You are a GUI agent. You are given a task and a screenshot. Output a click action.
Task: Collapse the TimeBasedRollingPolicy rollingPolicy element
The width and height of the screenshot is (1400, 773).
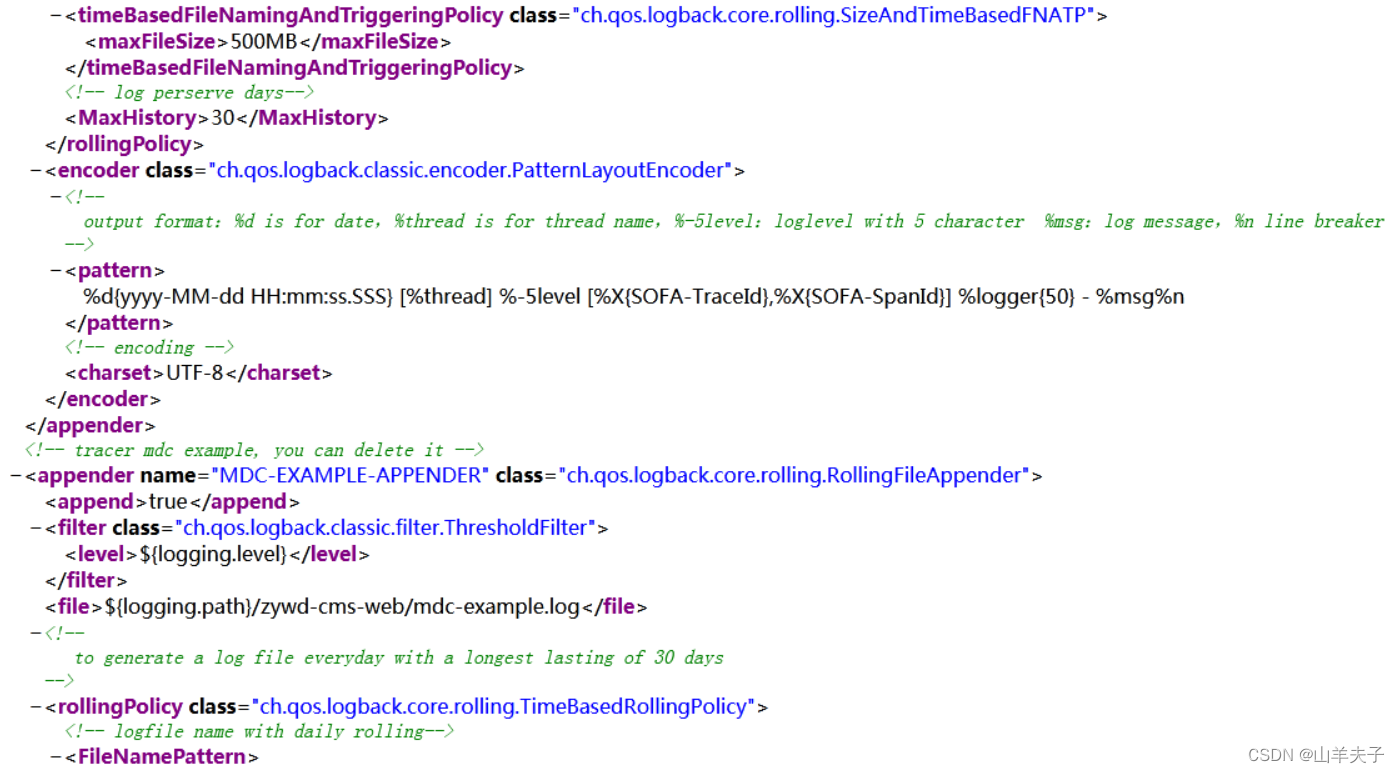[x=35, y=706]
